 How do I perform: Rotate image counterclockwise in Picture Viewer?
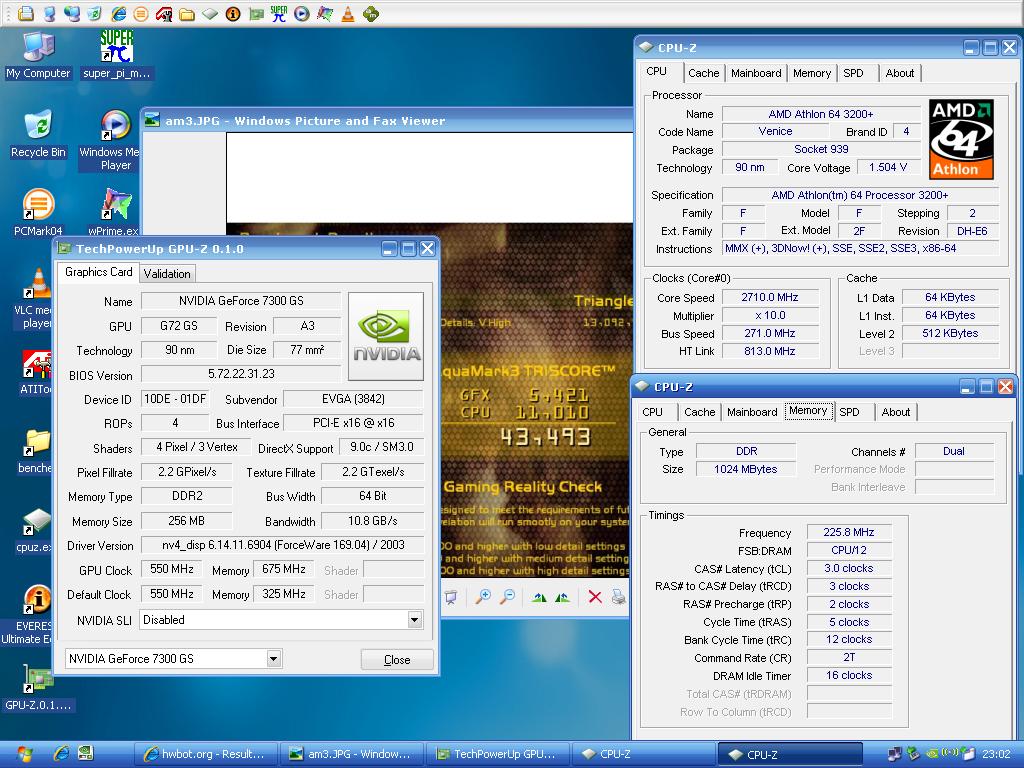562,596
